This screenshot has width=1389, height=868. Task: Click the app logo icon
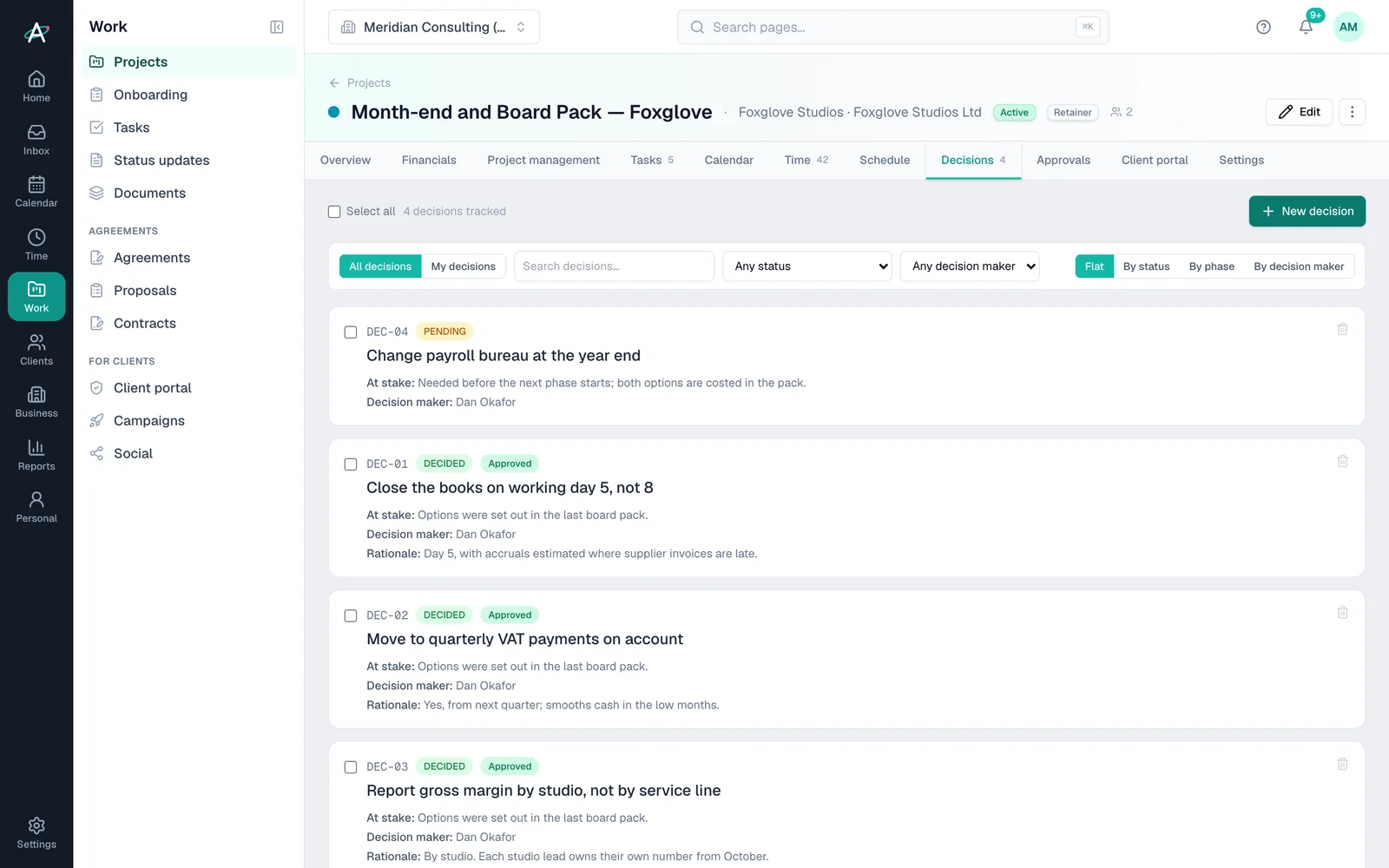36,32
